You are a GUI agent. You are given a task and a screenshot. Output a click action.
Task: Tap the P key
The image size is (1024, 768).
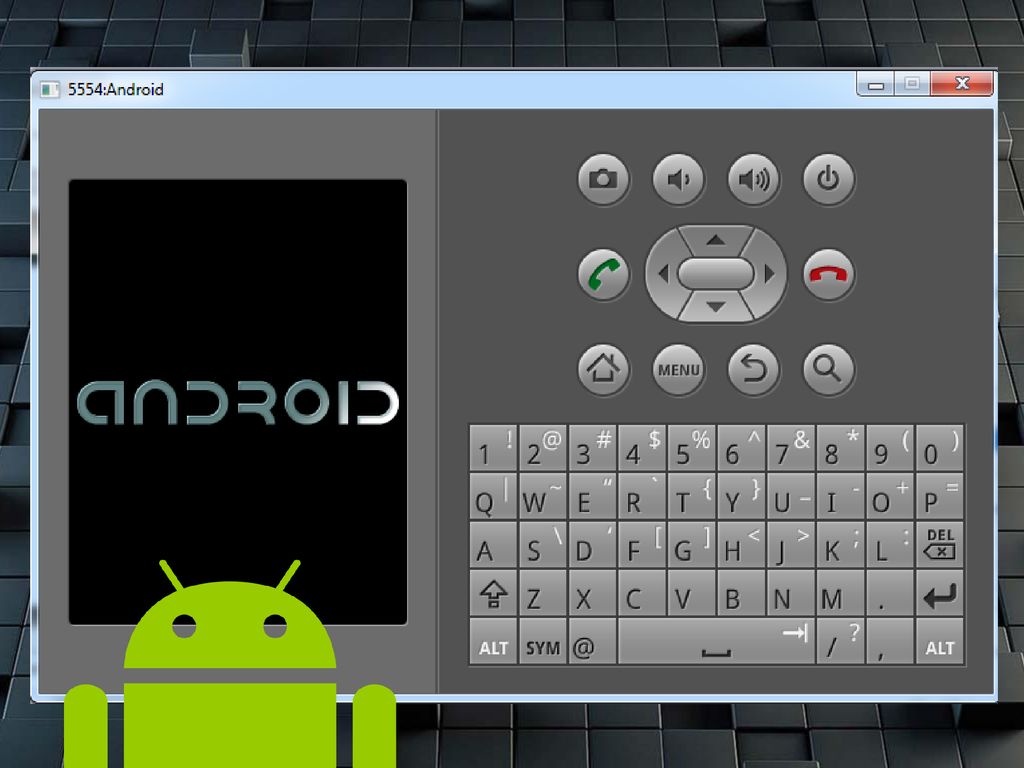pos(940,496)
